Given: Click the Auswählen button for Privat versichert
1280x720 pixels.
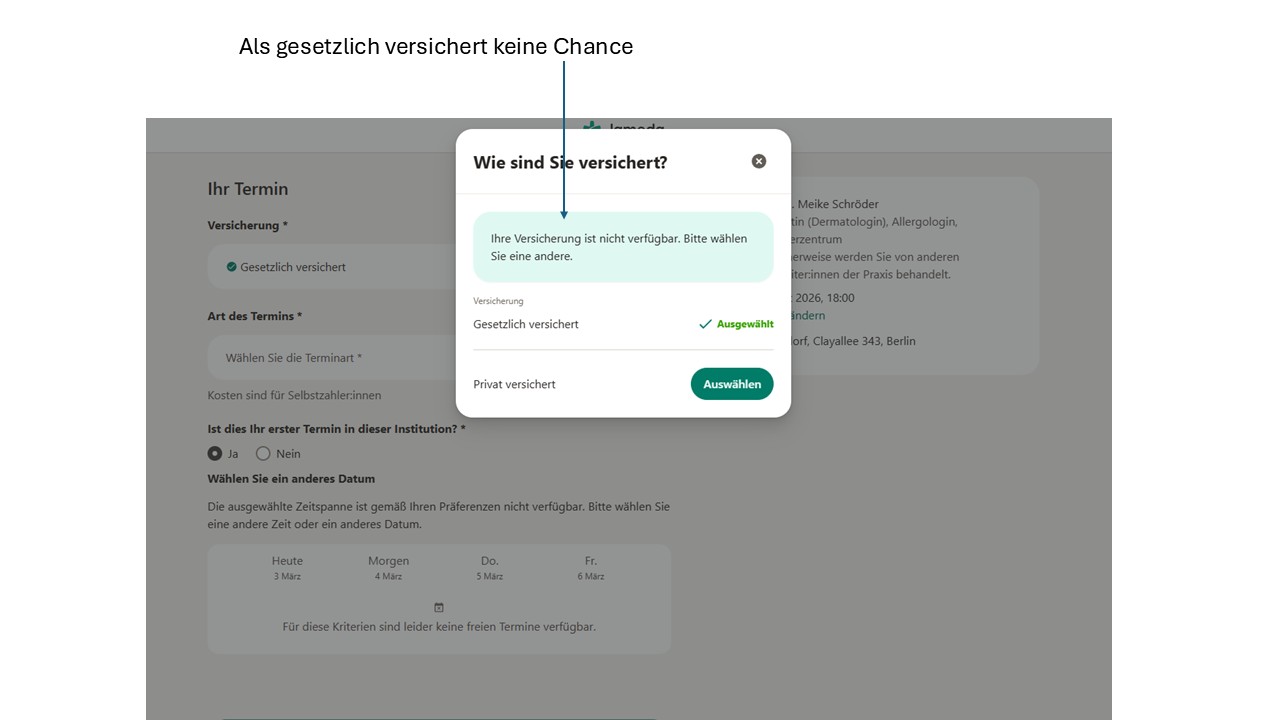Looking at the screenshot, I should coord(731,384).
